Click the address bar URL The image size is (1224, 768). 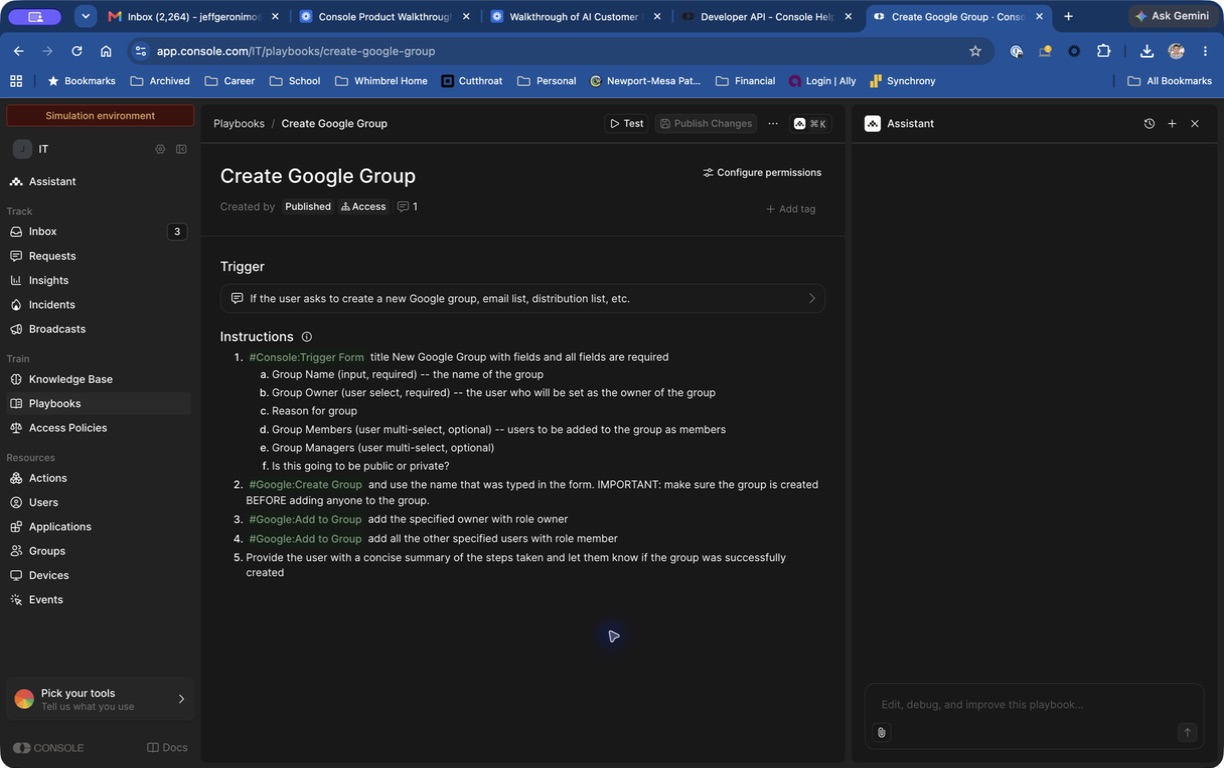coord(295,51)
